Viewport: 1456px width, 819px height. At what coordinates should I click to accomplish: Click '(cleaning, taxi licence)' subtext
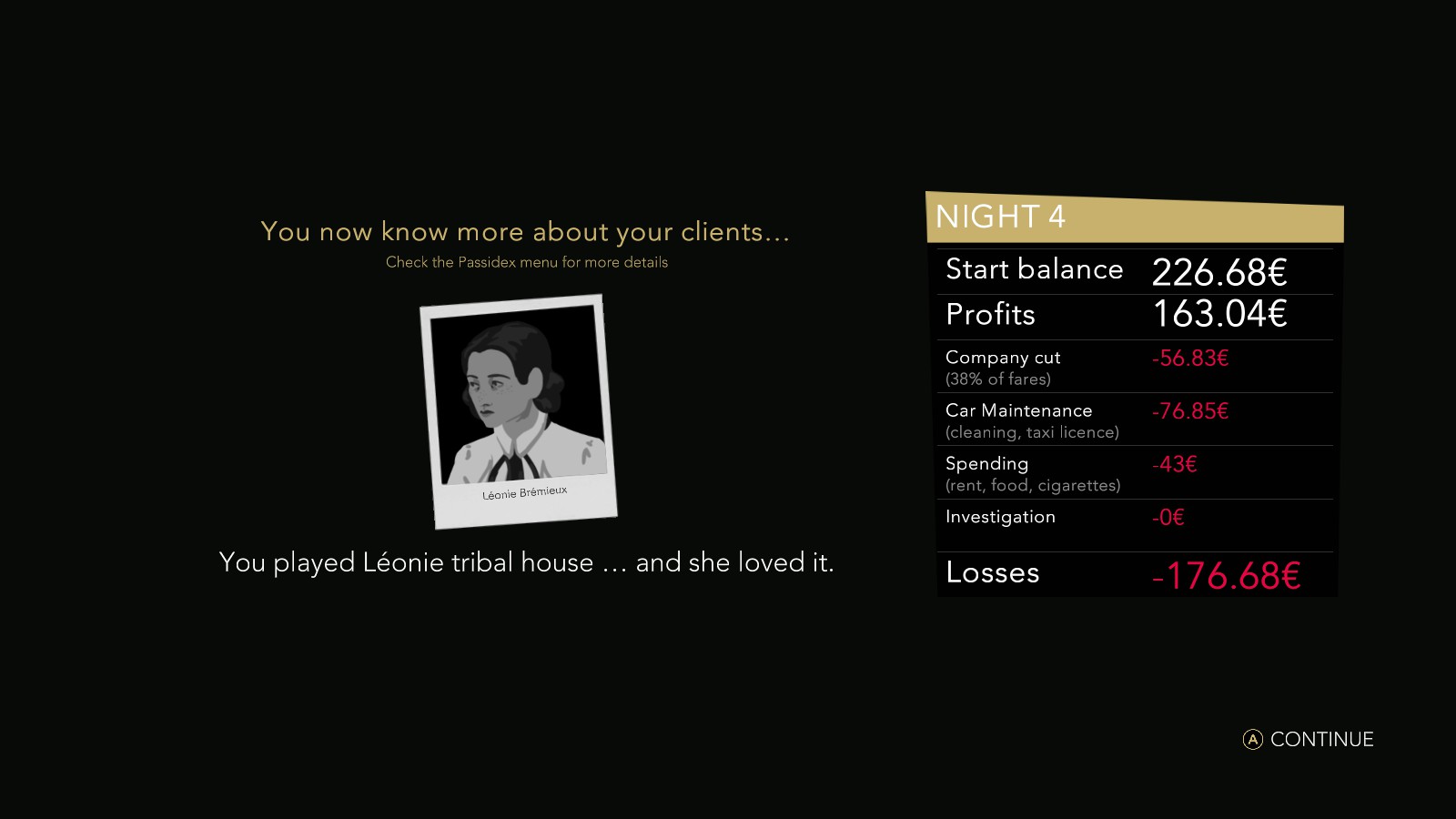tap(1032, 432)
